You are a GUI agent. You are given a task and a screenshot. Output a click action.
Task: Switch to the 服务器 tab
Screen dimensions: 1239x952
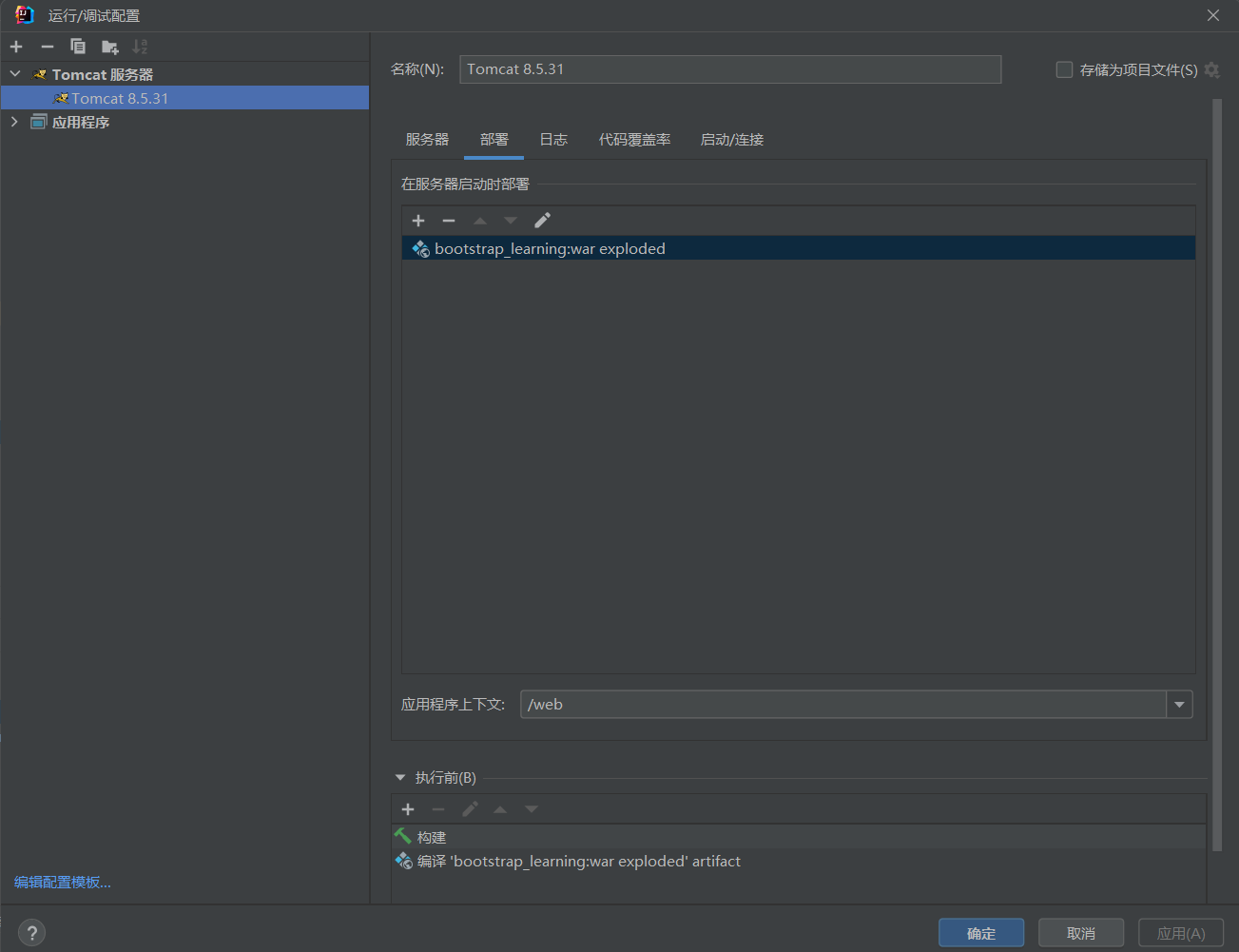click(x=427, y=140)
